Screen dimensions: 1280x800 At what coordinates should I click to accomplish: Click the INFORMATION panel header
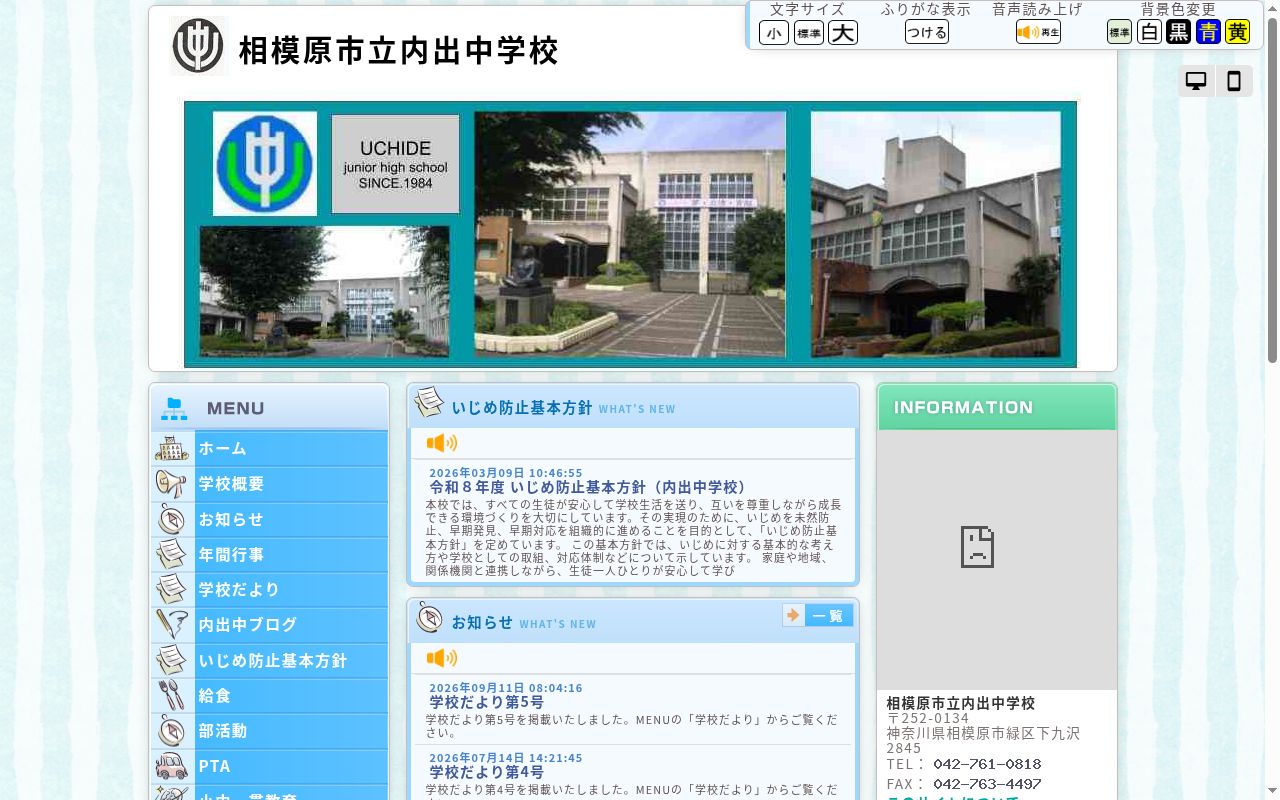point(997,407)
